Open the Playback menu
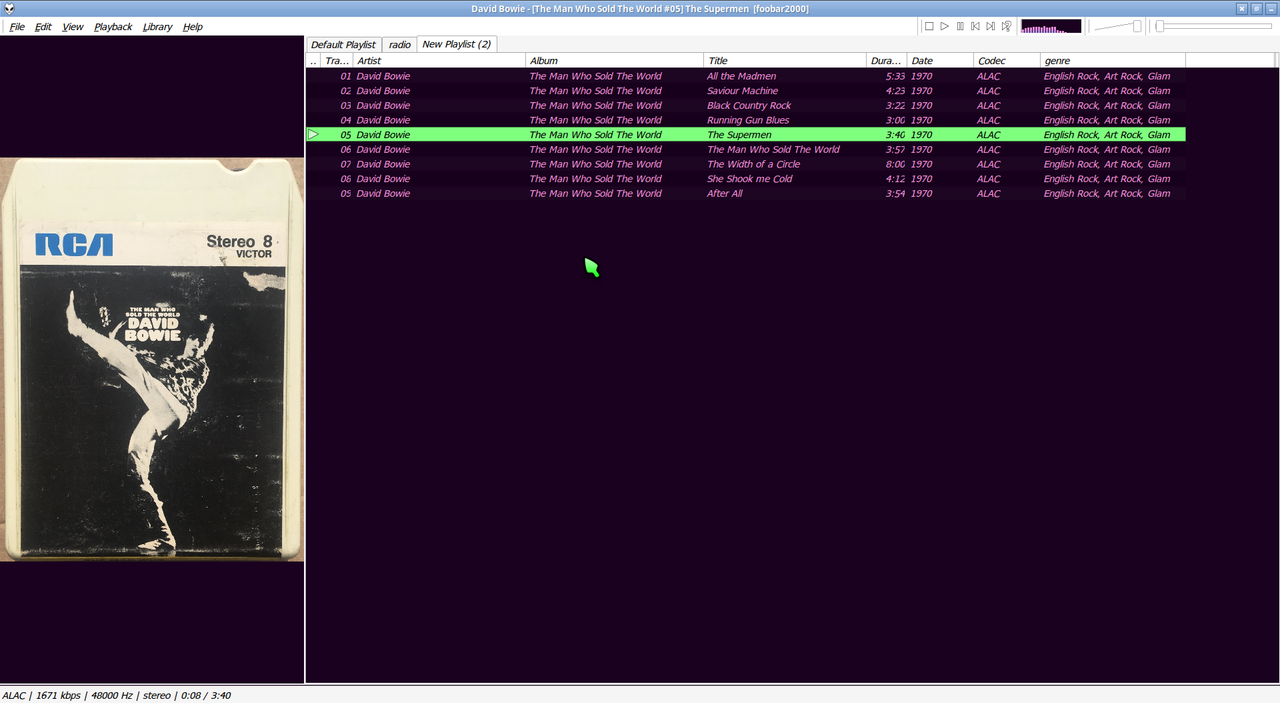1280x703 pixels. tap(113, 27)
